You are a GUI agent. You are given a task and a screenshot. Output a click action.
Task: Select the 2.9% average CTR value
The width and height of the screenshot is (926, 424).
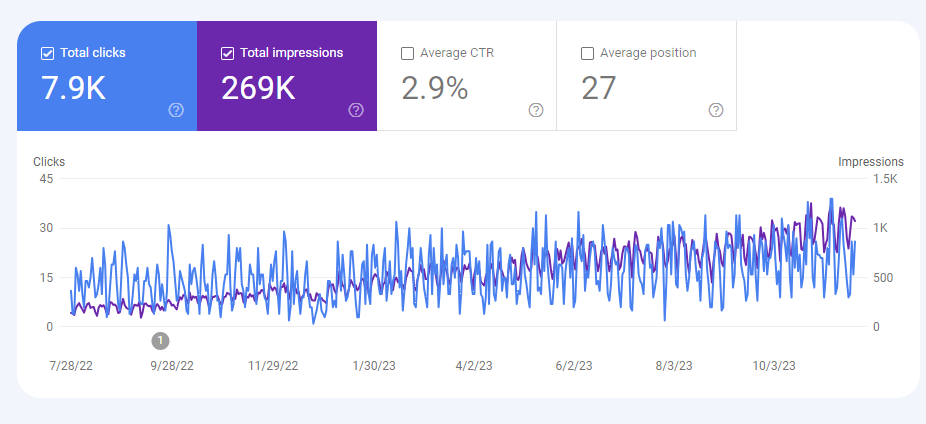click(x=435, y=88)
